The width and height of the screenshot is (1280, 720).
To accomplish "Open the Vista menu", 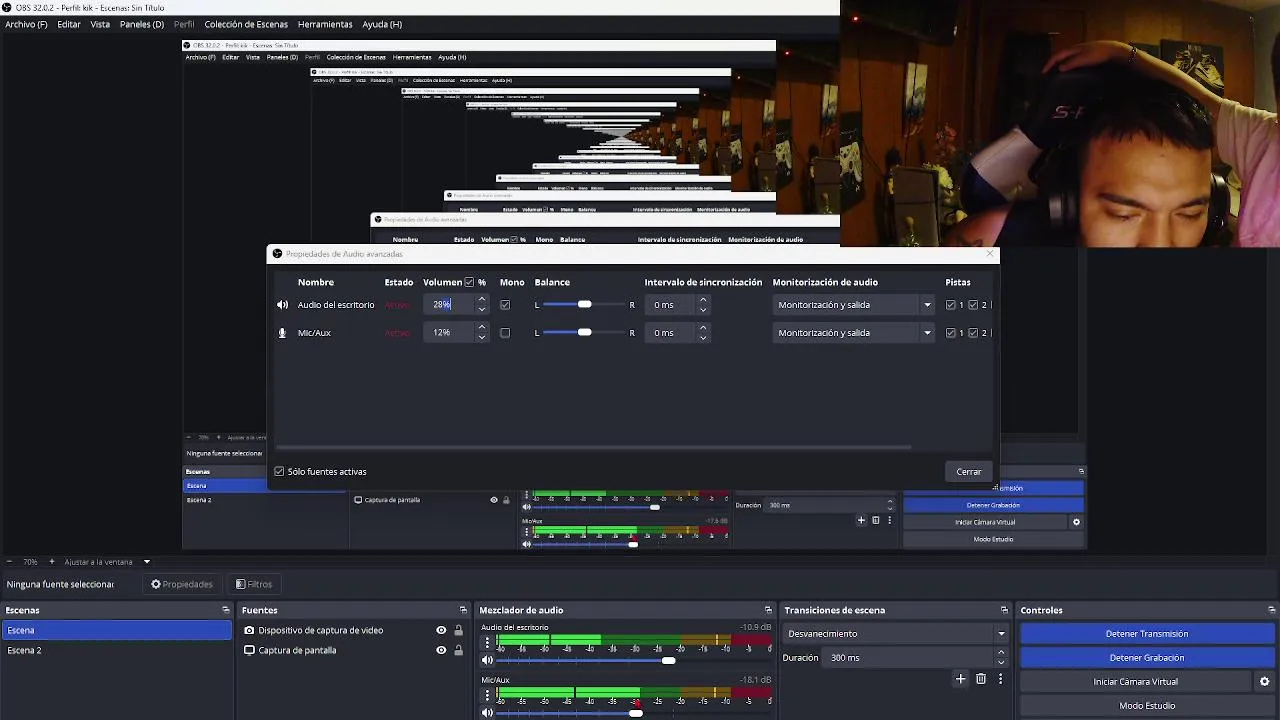I will point(100,24).
